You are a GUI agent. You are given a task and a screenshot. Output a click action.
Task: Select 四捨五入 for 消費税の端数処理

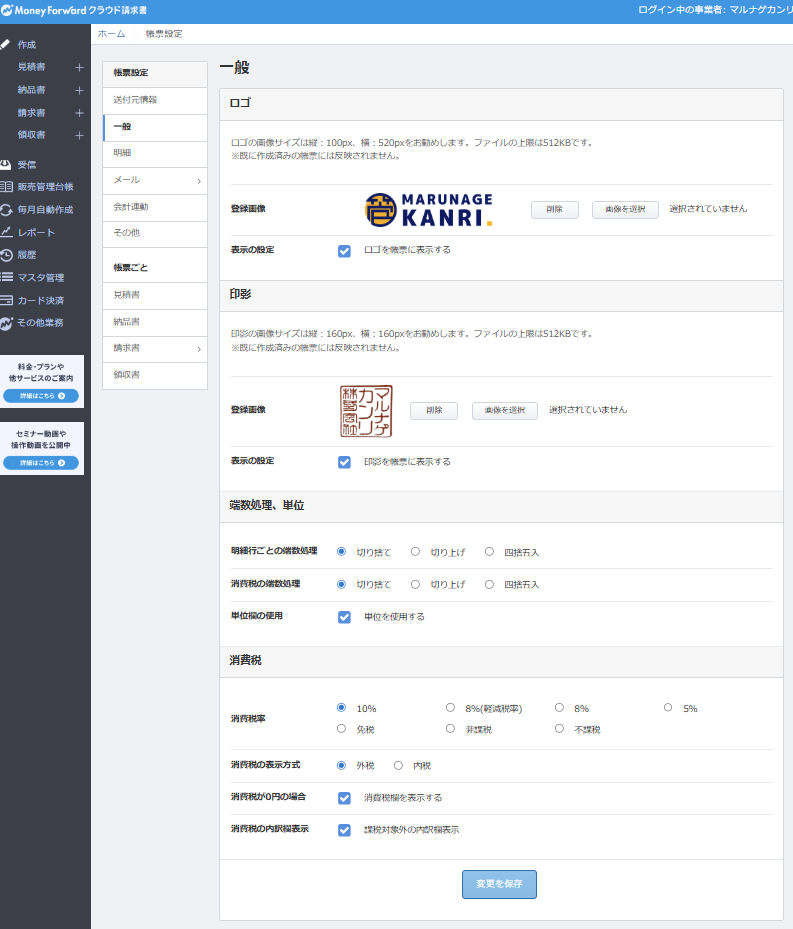(489, 583)
